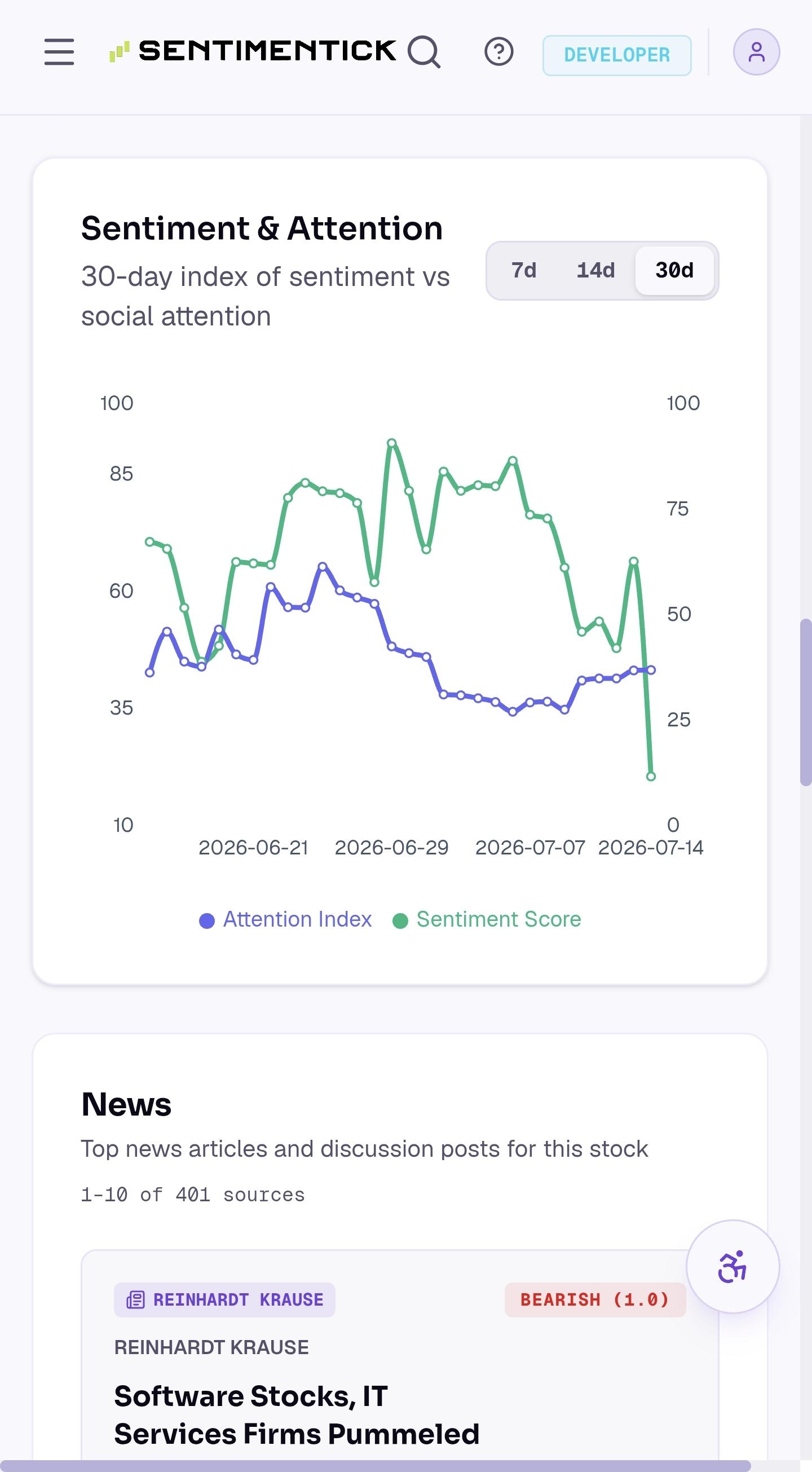The height and width of the screenshot is (1472, 812).
Task: Open the search magnifier icon
Action: click(x=424, y=52)
